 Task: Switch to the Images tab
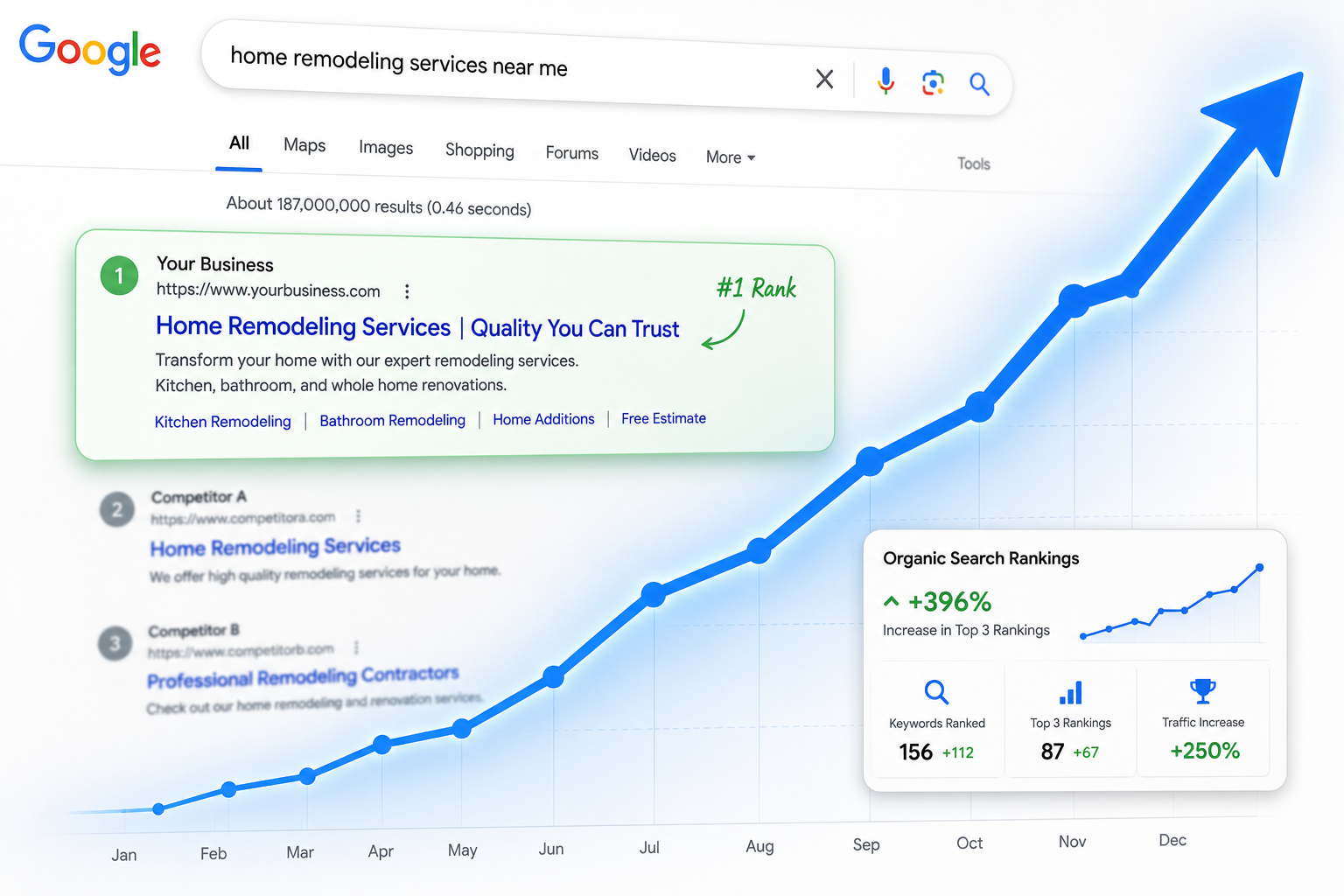pyautogui.click(x=386, y=148)
